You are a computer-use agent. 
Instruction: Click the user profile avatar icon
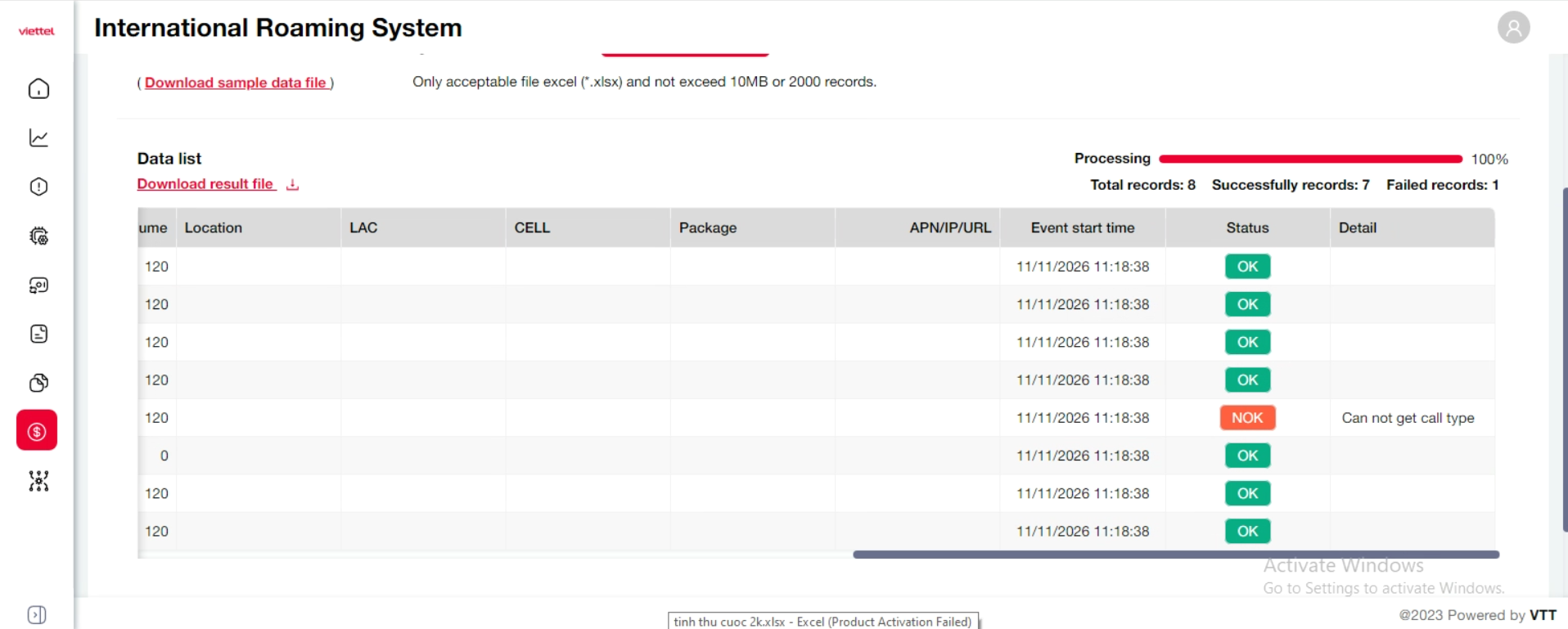tap(1513, 28)
